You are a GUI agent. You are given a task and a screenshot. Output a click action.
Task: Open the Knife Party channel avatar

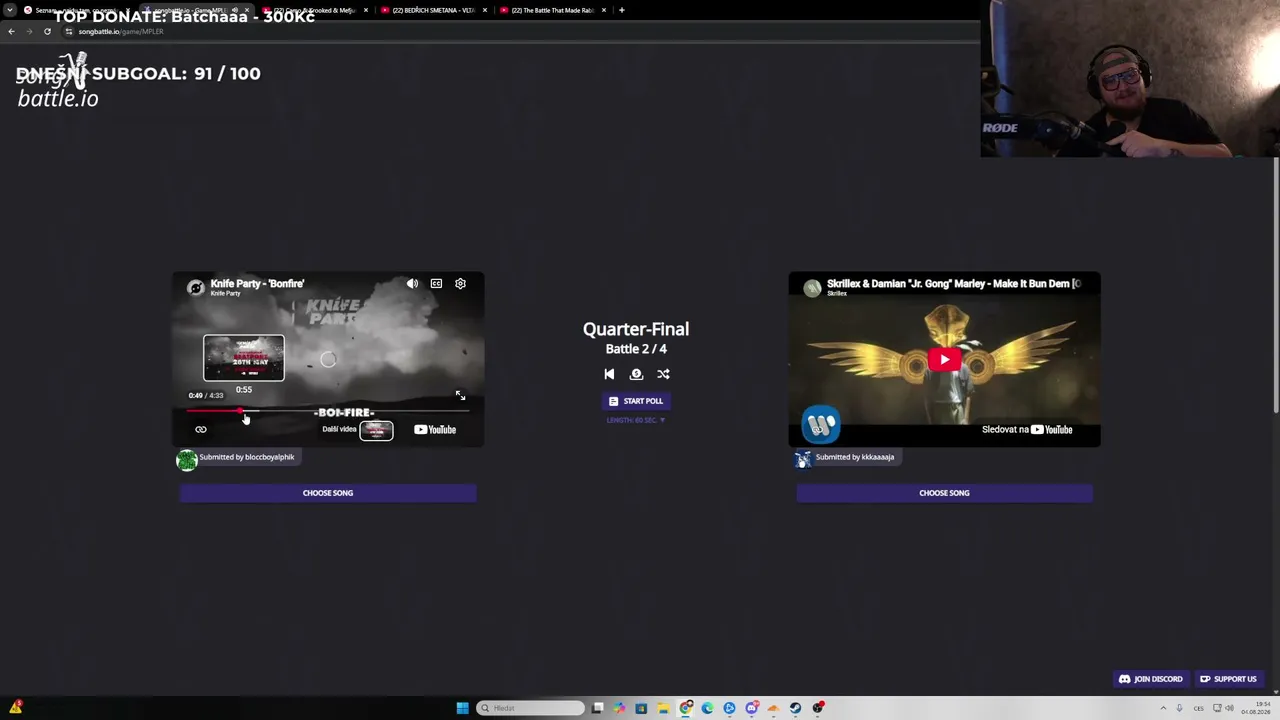[x=196, y=288]
